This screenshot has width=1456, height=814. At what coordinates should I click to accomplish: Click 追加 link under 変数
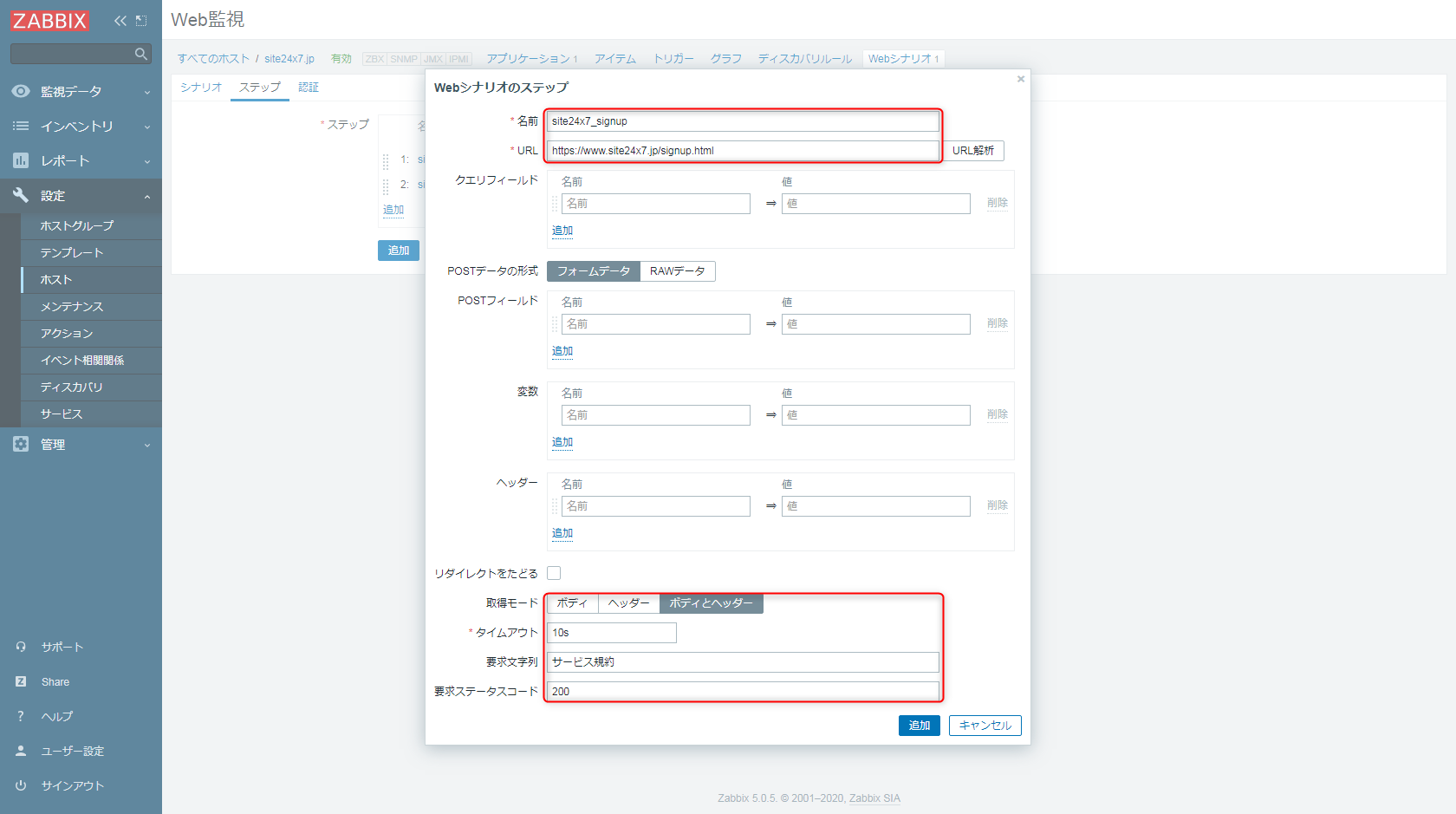coord(562,442)
